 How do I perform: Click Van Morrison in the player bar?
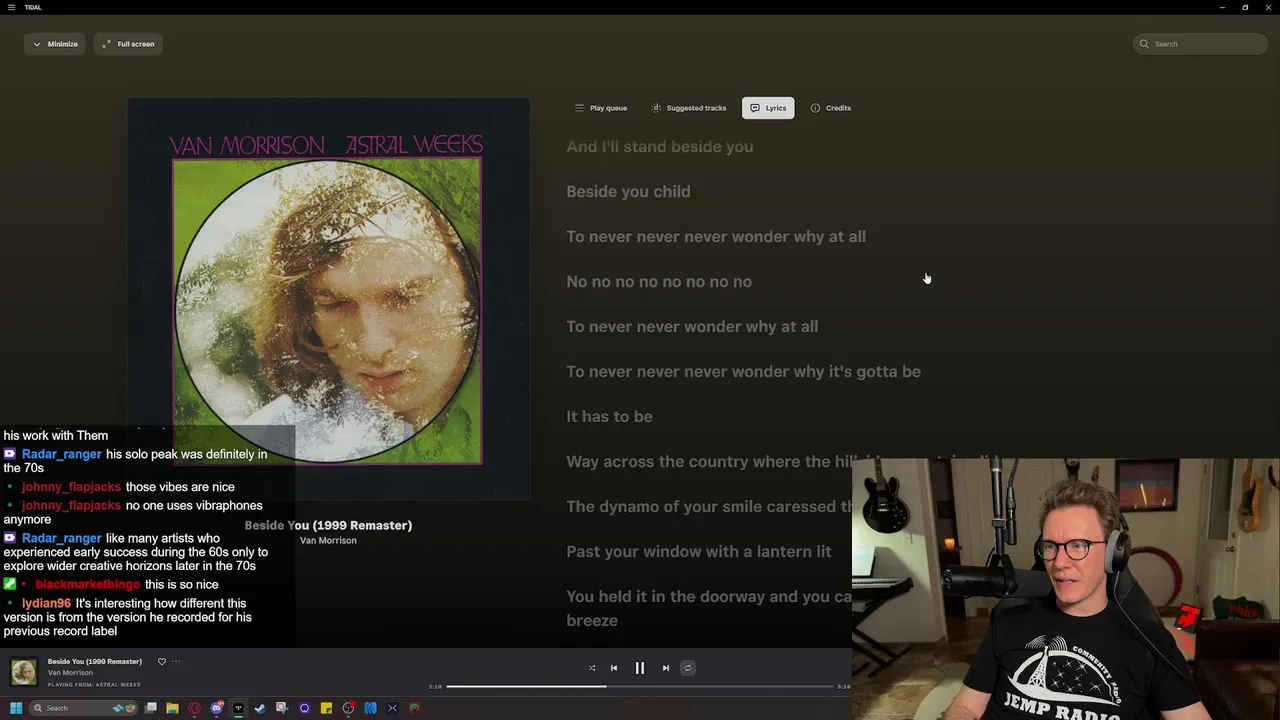[x=70, y=673]
